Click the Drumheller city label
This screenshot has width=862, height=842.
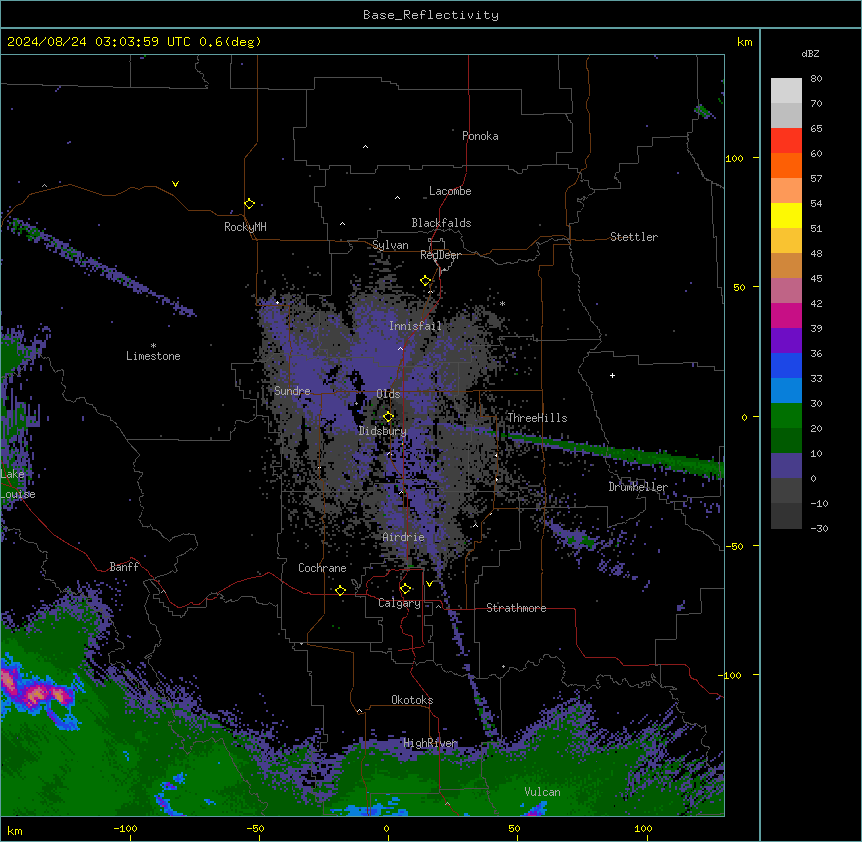click(x=638, y=487)
